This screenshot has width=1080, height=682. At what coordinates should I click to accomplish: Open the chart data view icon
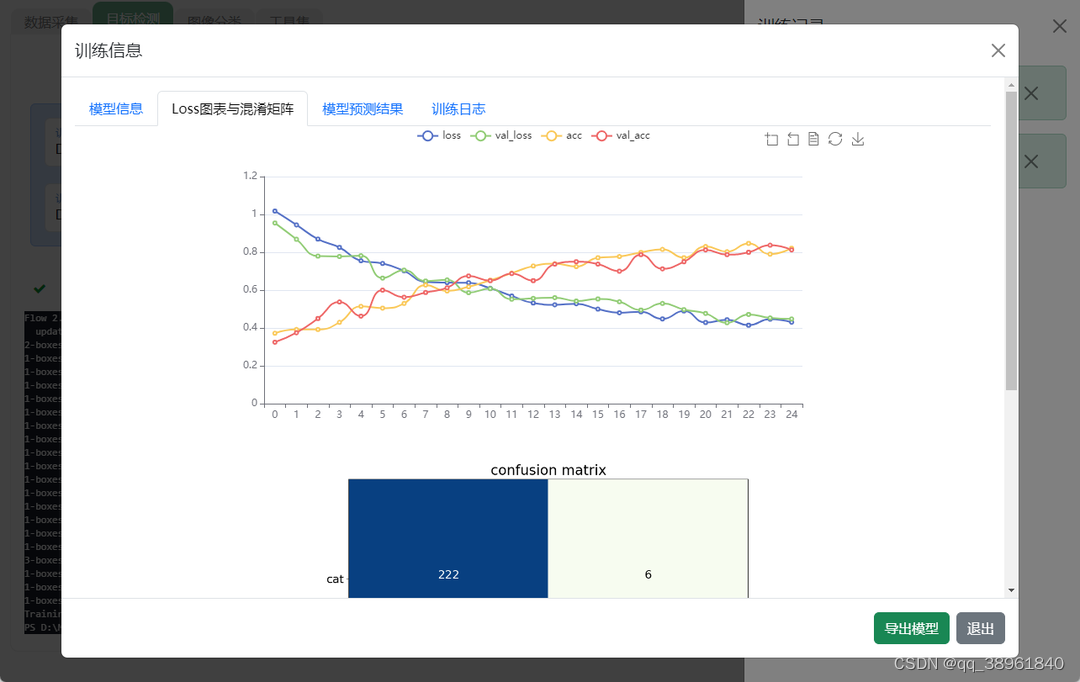(x=813, y=139)
